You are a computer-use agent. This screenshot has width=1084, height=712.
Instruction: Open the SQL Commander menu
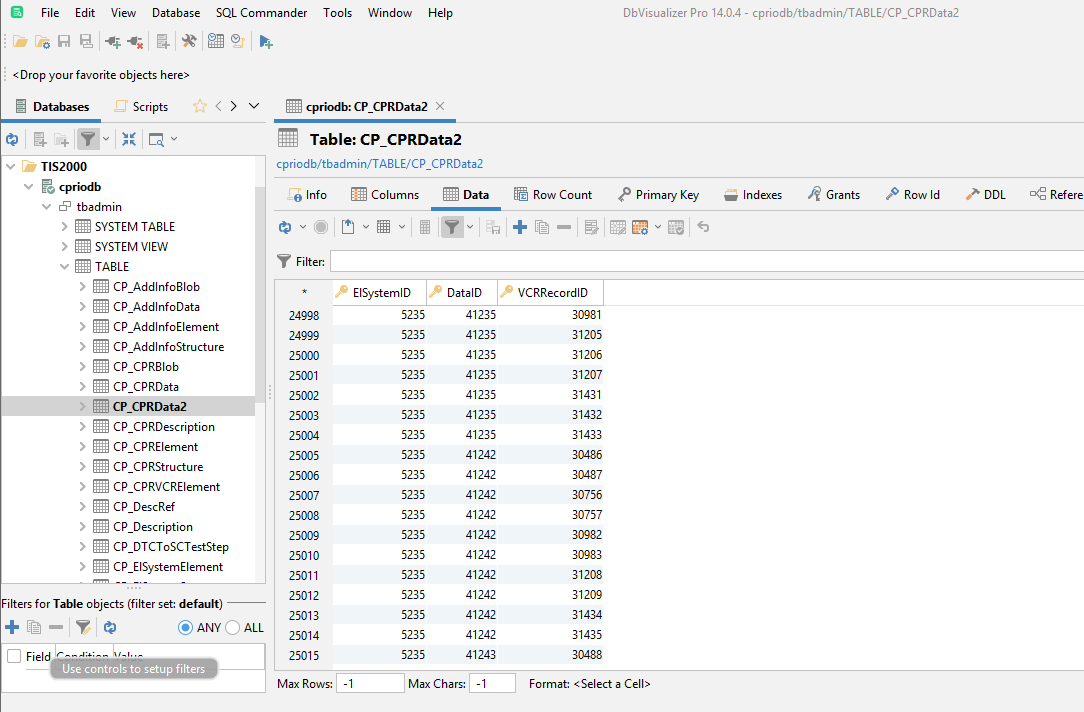click(261, 12)
